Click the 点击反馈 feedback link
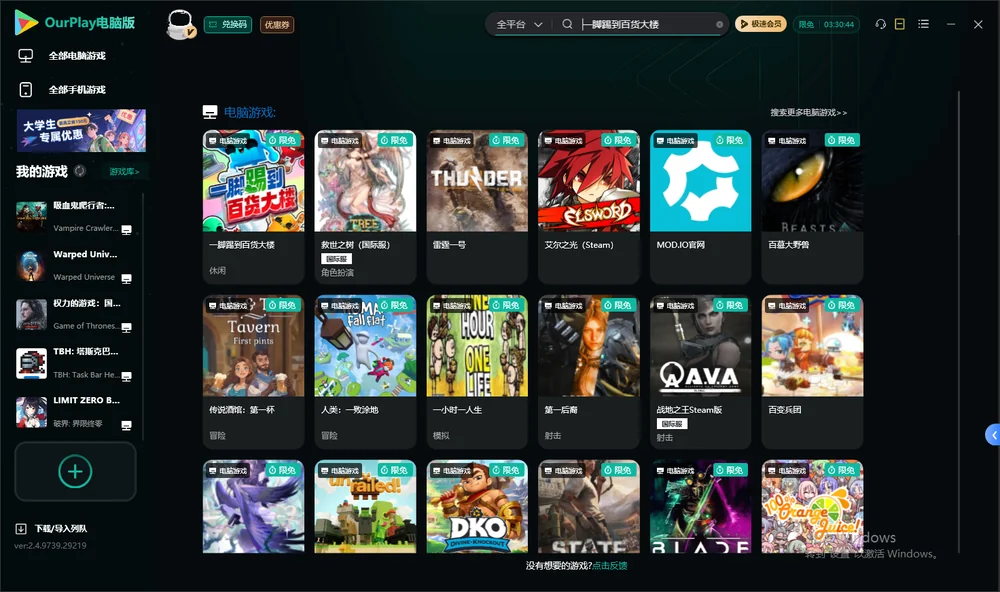The height and width of the screenshot is (592, 1000). point(610,566)
